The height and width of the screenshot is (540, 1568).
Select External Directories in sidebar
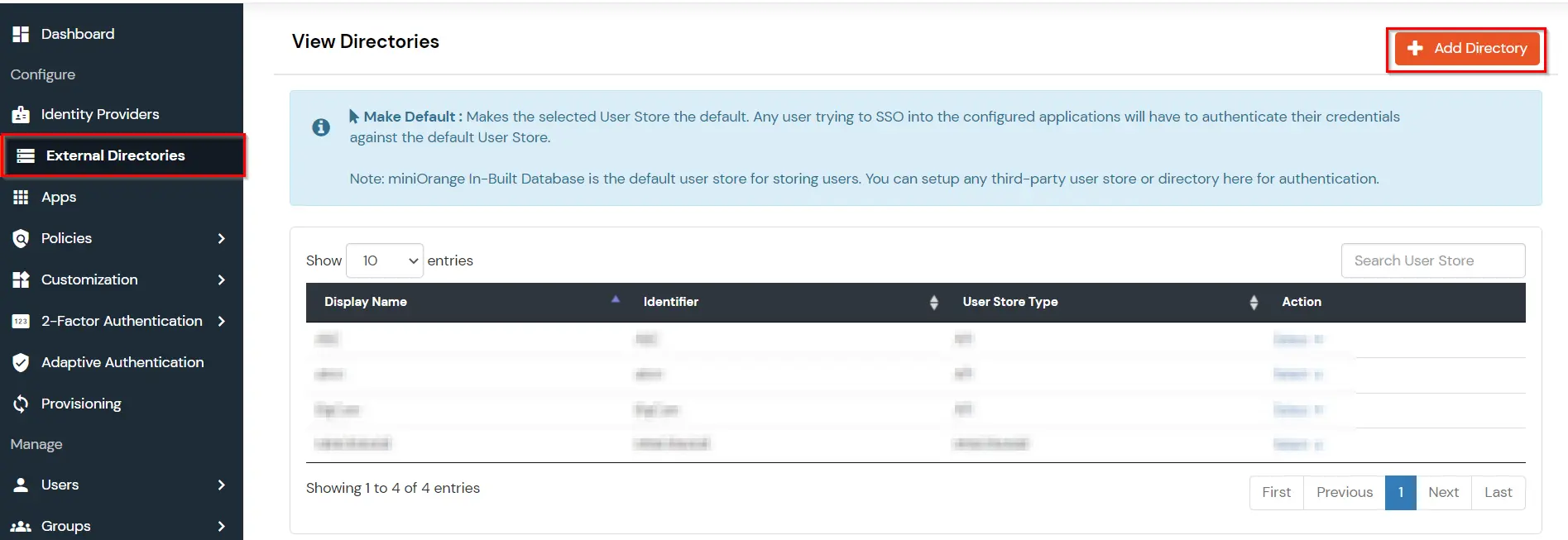pyautogui.click(x=124, y=155)
